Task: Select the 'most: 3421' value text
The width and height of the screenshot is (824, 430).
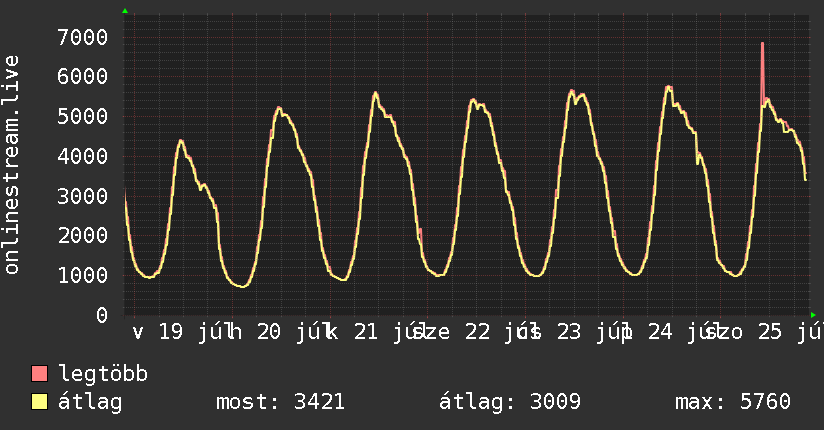Action: pos(280,402)
